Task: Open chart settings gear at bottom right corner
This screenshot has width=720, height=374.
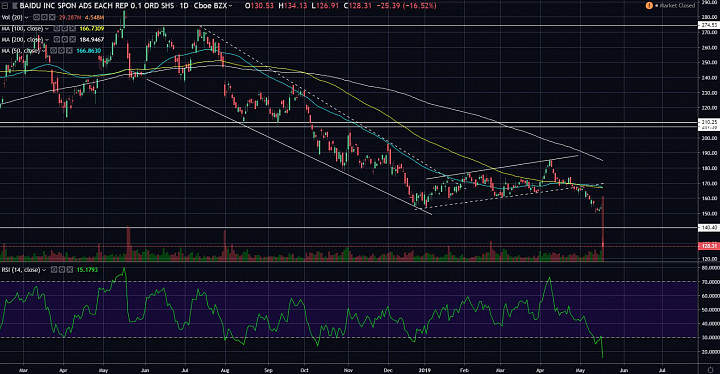Action: [710, 370]
